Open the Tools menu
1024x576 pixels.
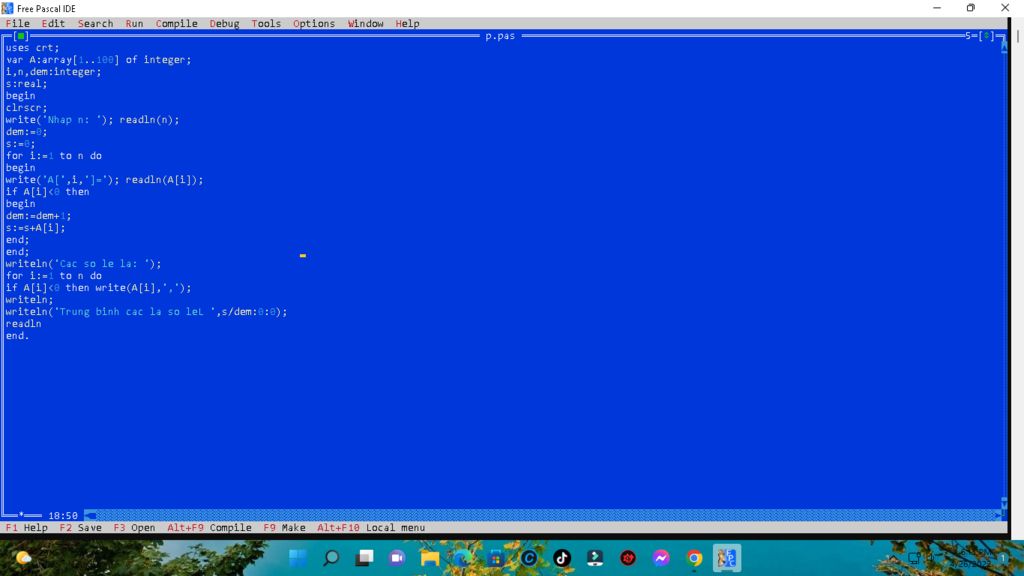pyautogui.click(x=266, y=24)
